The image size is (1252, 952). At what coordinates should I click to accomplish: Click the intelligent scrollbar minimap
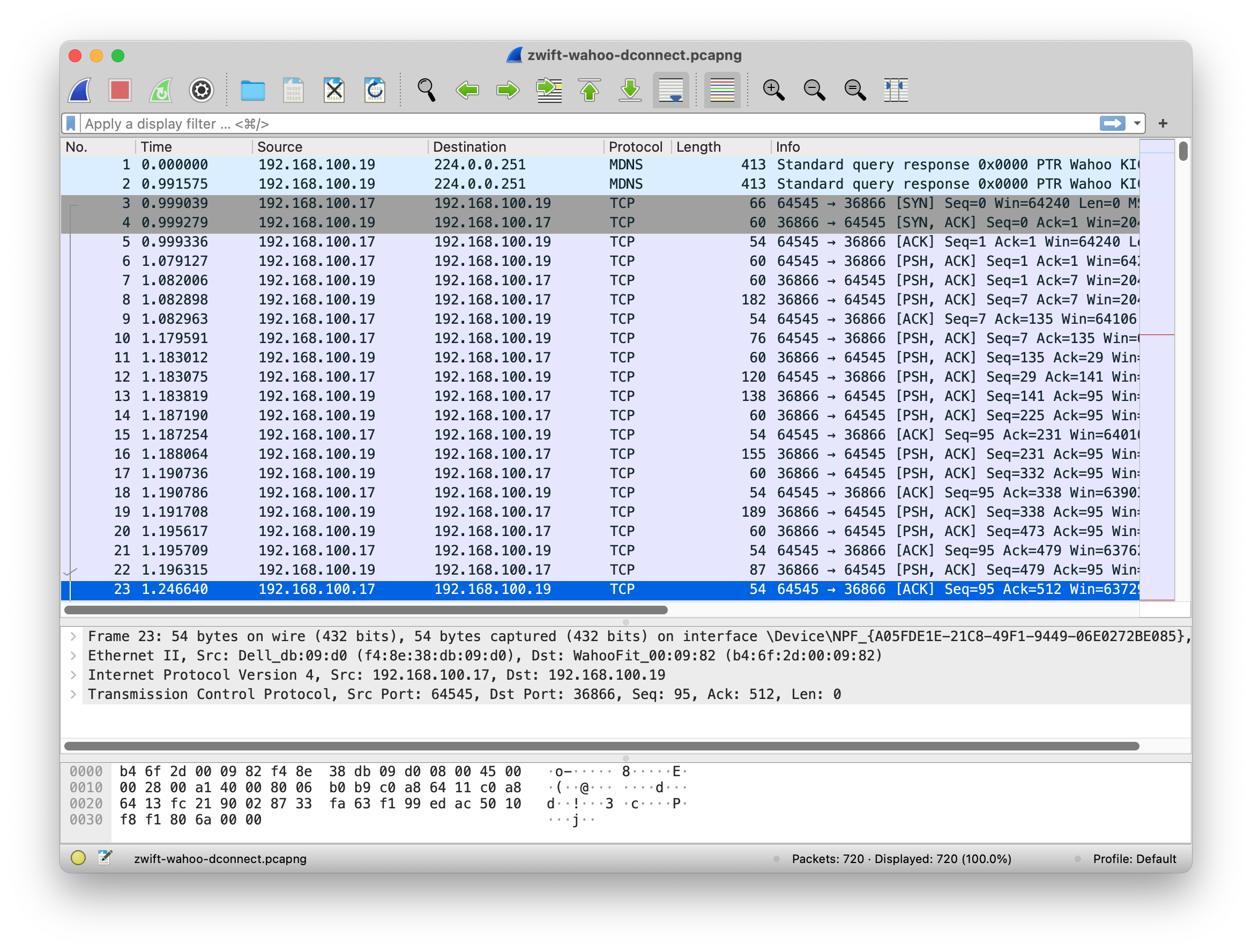tap(1156, 369)
